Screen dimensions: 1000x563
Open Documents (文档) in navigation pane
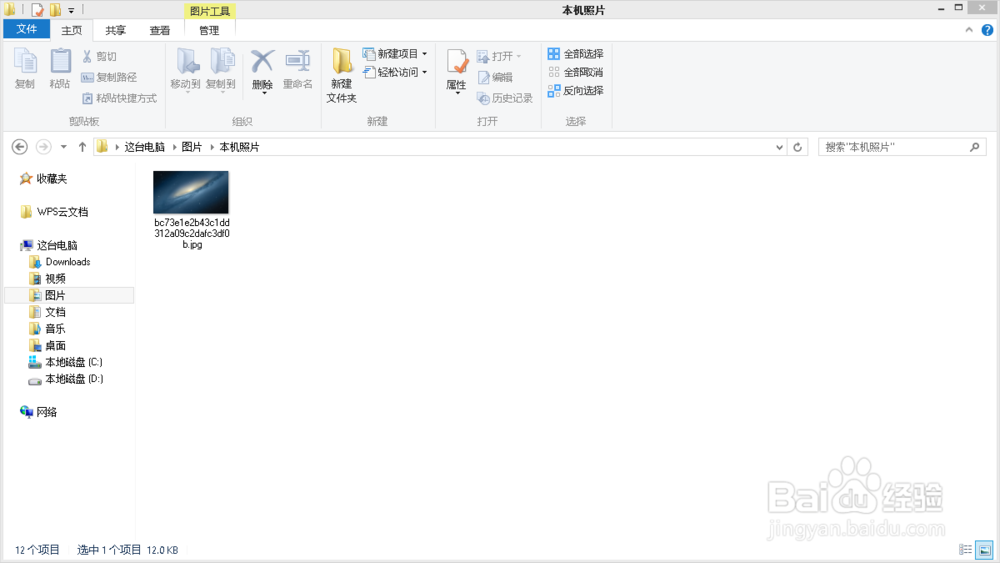point(47,312)
